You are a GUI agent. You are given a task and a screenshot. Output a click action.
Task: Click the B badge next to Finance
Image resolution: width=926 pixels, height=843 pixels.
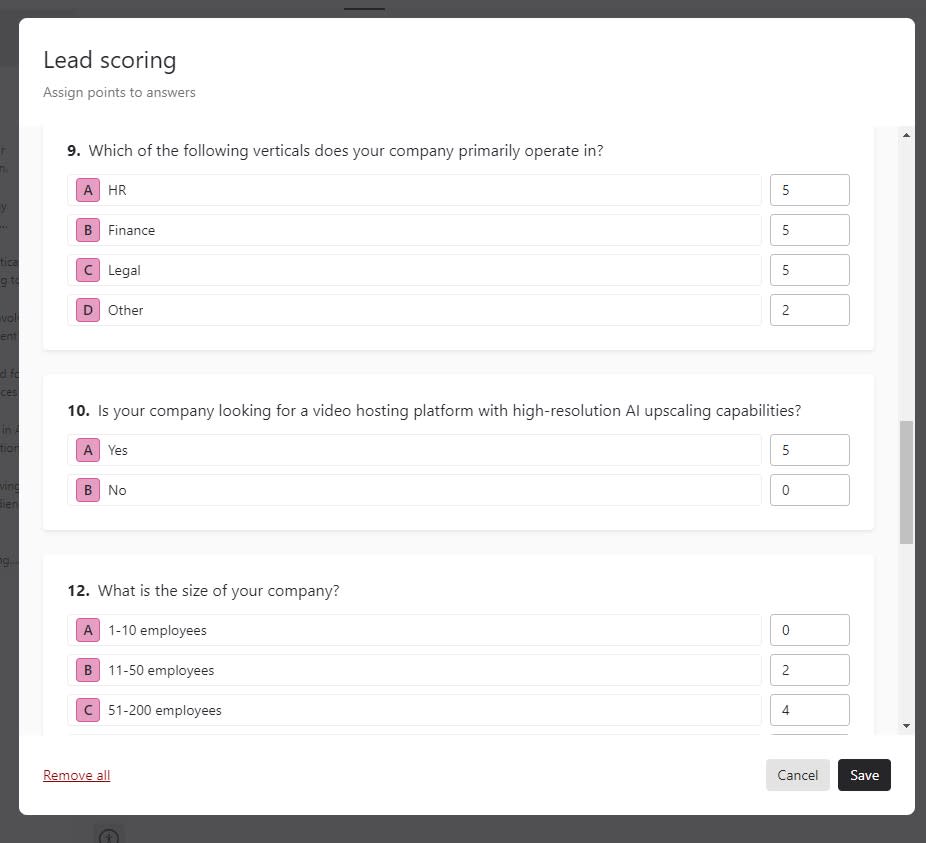pos(88,230)
